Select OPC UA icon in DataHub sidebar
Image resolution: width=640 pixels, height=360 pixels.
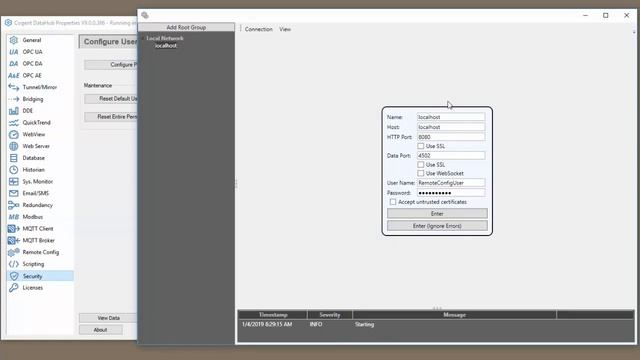point(13,52)
